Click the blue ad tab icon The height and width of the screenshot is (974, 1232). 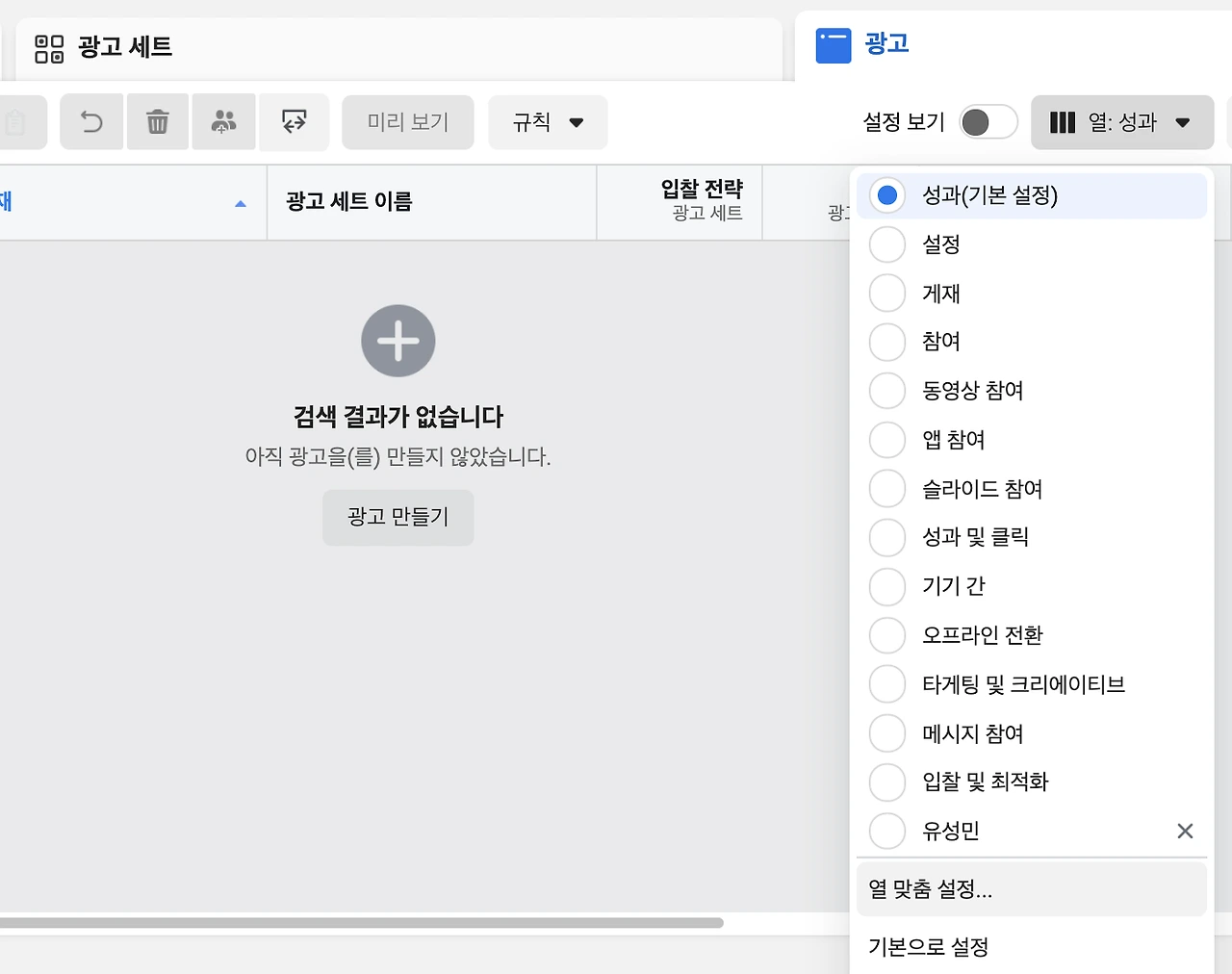tap(834, 45)
